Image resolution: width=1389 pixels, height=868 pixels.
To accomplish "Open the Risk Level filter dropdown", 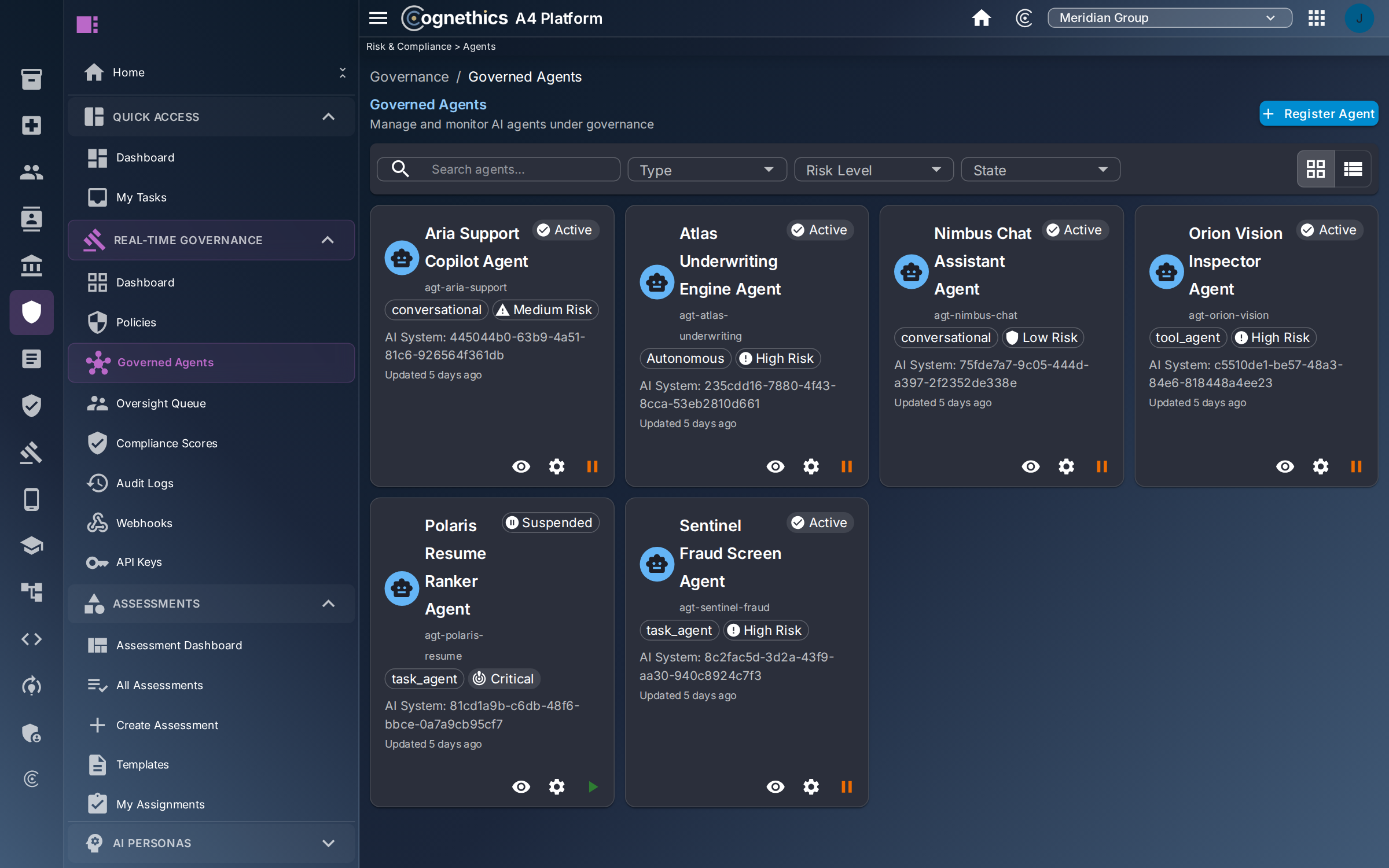I will (873, 170).
